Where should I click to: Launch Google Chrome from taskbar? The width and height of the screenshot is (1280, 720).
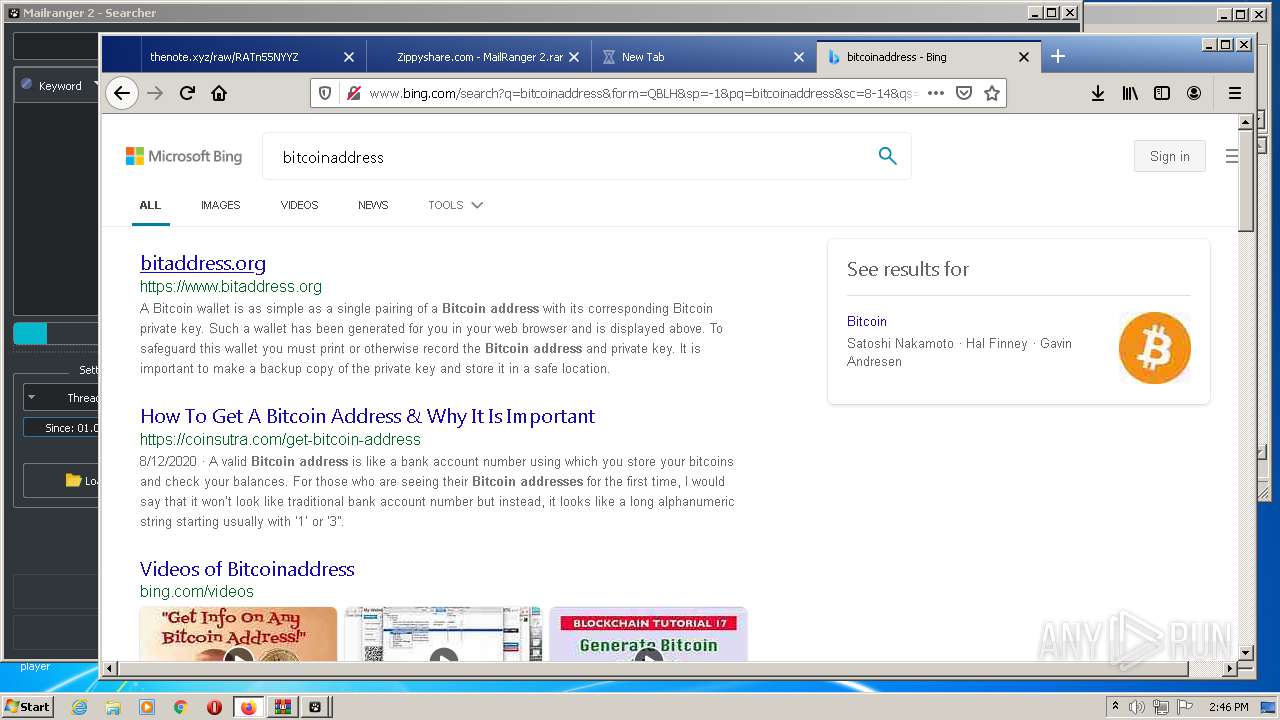tap(180, 707)
